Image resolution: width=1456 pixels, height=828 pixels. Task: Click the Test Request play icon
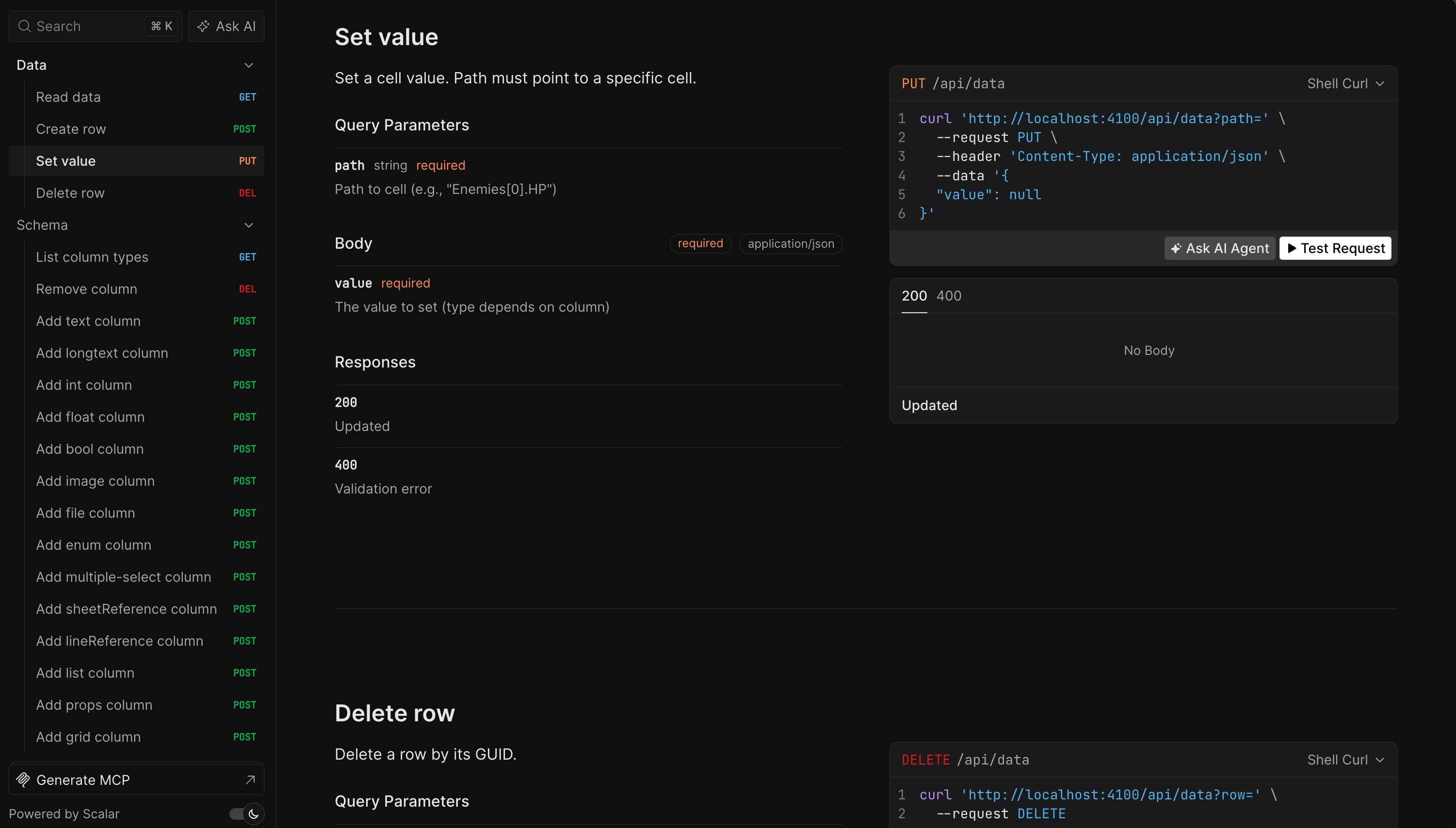coord(1292,249)
